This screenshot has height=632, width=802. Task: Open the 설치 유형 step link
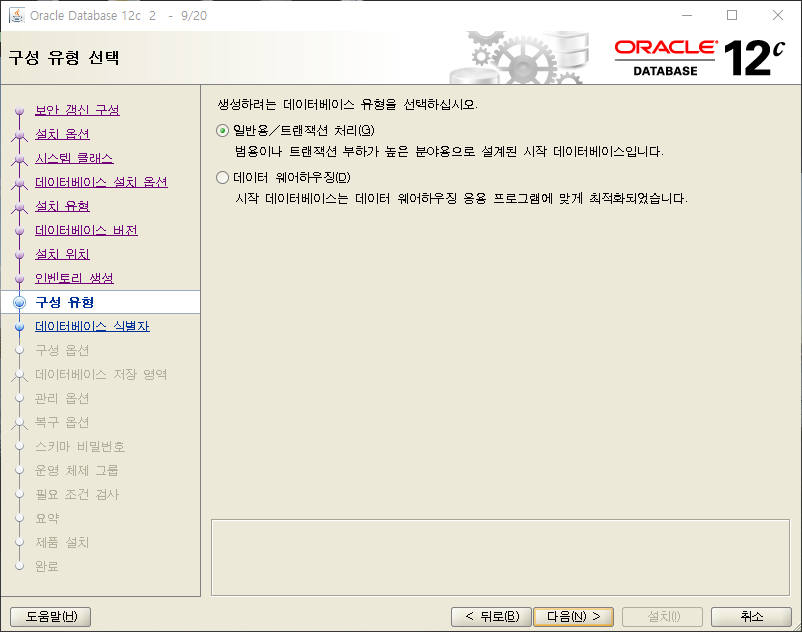pos(62,206)
